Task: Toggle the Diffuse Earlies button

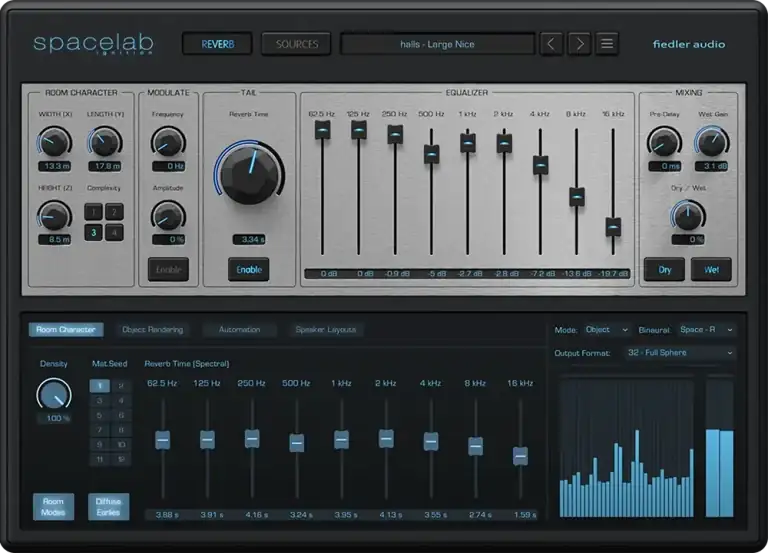Action: tap(109, 506)
